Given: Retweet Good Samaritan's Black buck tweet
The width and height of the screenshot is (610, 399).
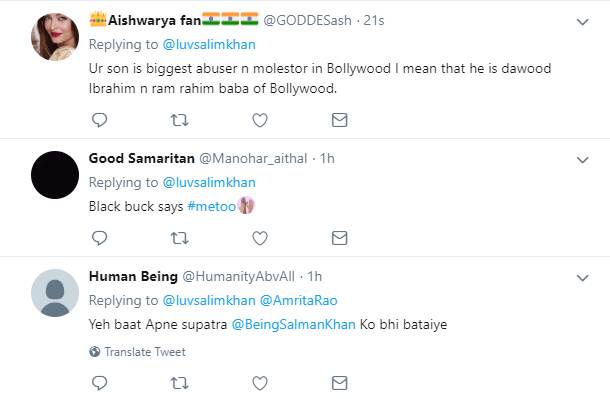Looking at the screenshot, I should click(179, 238).
